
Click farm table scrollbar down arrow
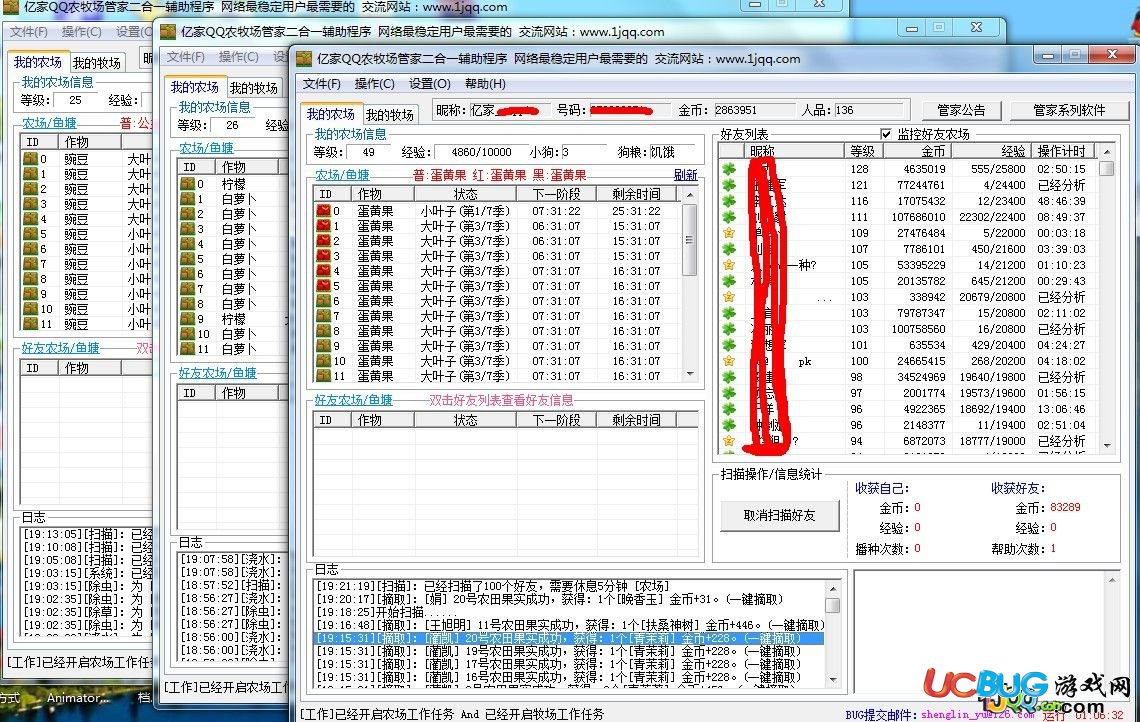(690, 374)
